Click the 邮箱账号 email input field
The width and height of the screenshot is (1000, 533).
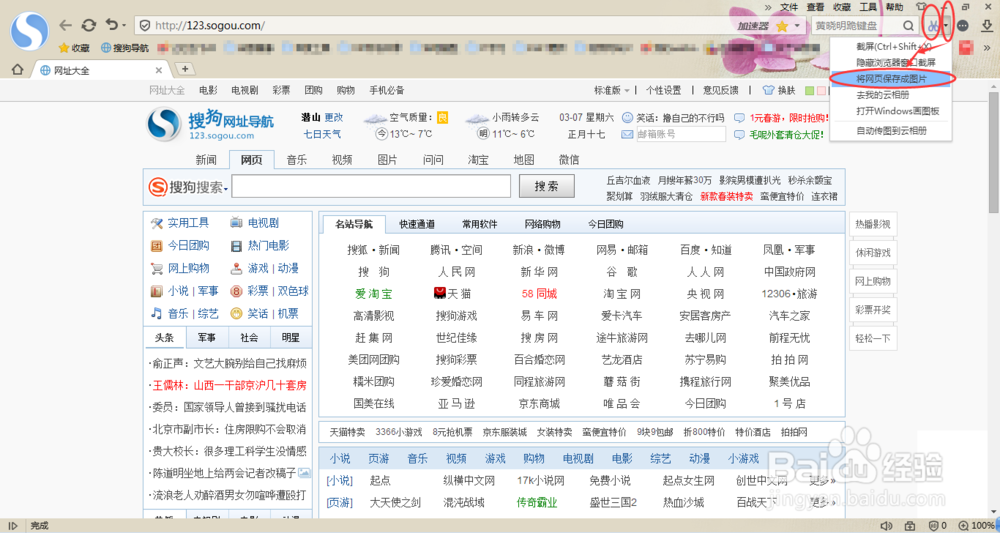point(680,134)
